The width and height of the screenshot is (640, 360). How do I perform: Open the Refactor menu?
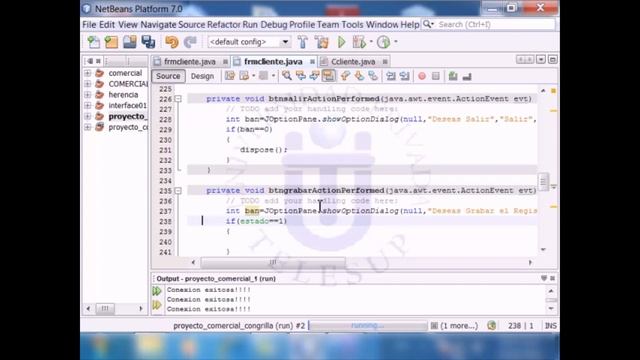[x=224, y=25]
